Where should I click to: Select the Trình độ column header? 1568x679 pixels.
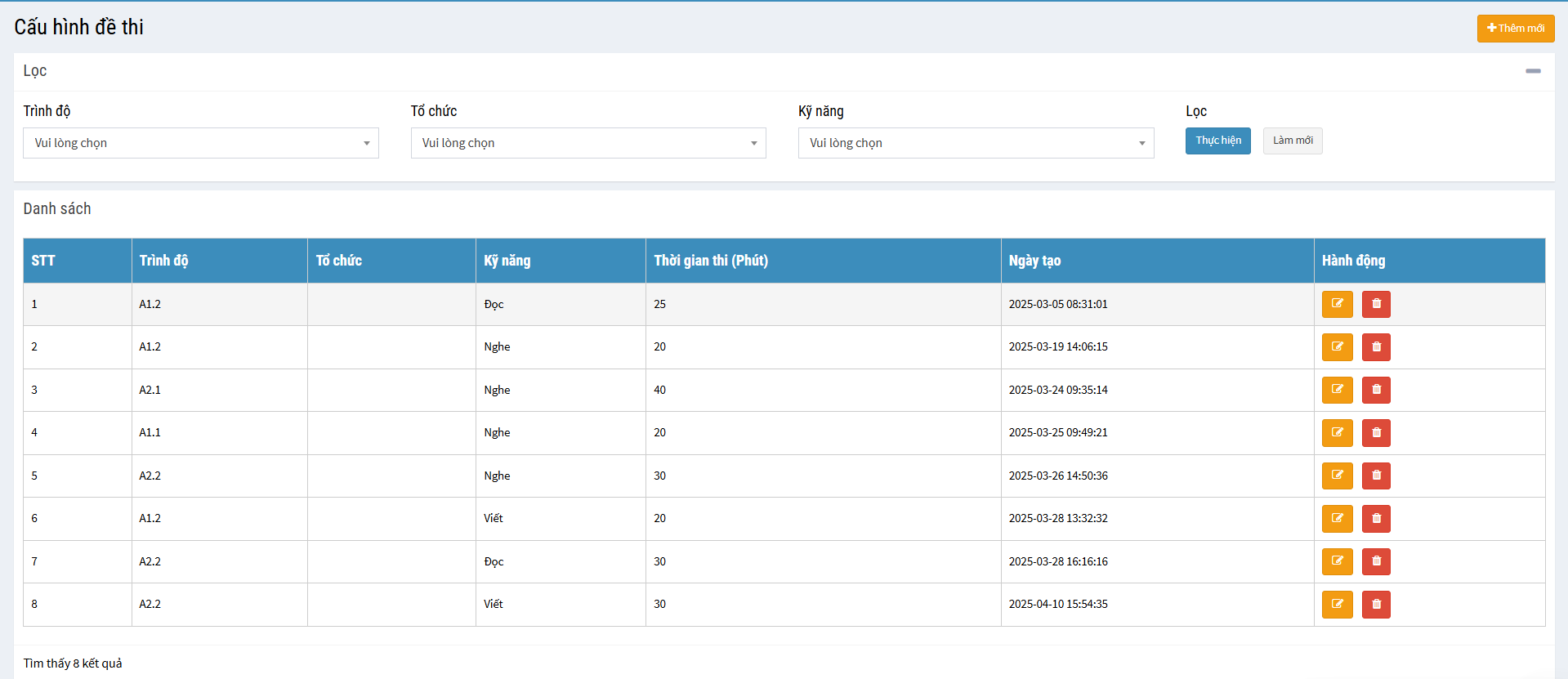tap(163, 261)
